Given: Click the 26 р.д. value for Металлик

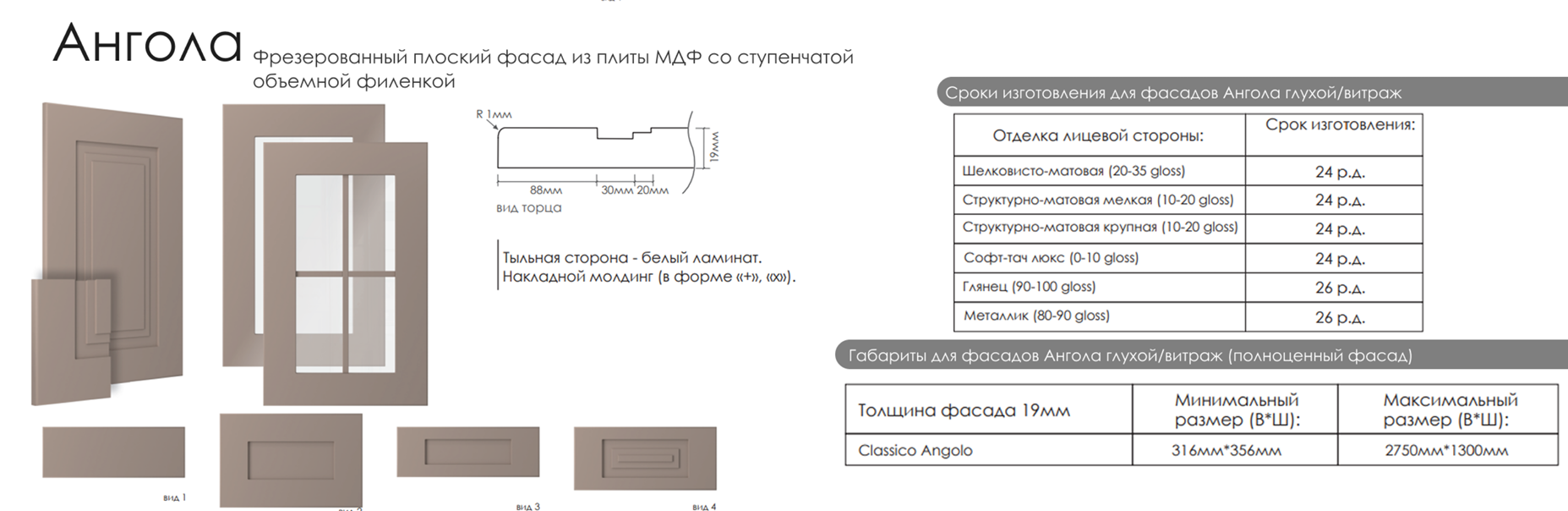Looking at the screenshot, I should [x=1340, y=317].
